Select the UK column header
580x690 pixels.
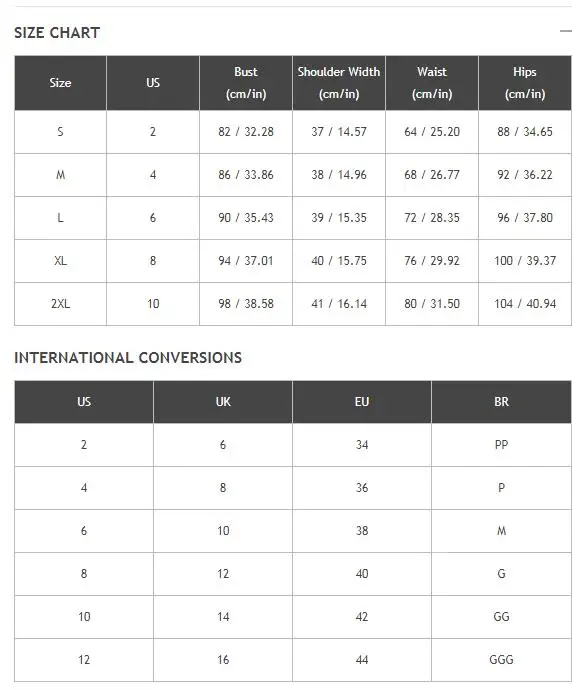pyautogui.click(x=223, y=402)
